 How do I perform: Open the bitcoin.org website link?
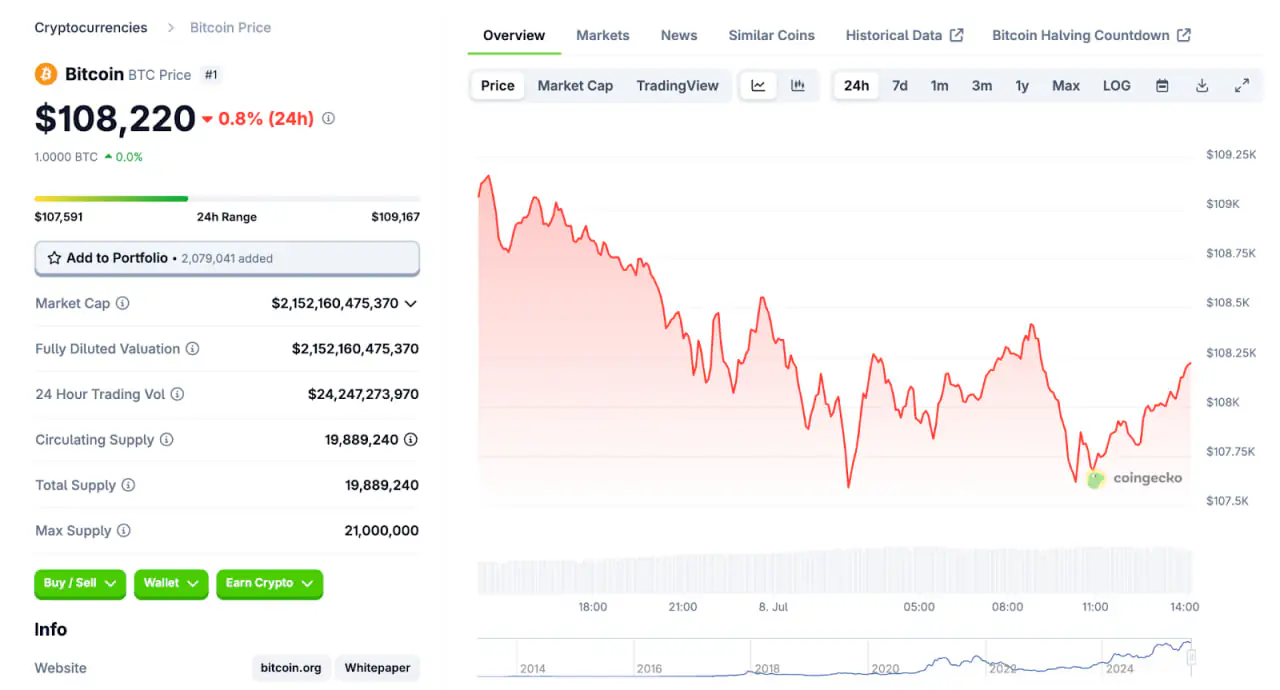click(291, 668)
